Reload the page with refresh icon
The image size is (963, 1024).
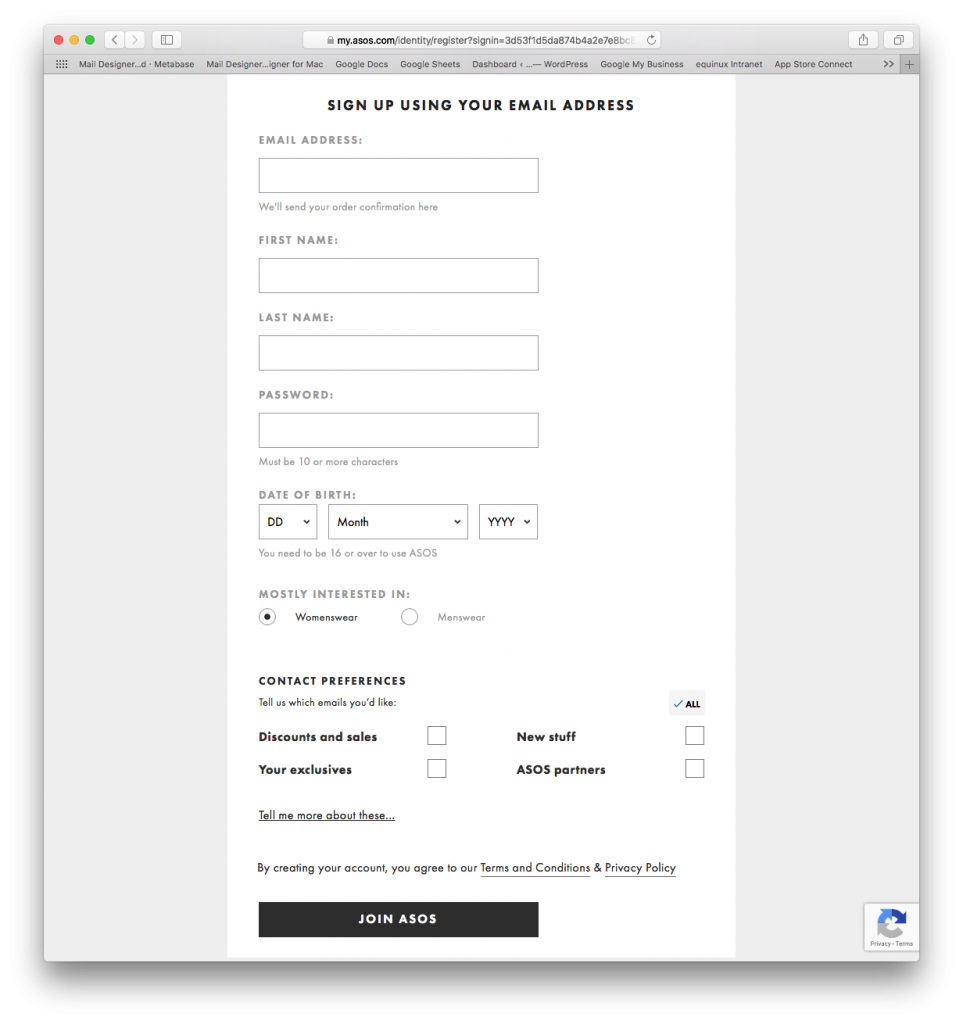click(651, 40)
